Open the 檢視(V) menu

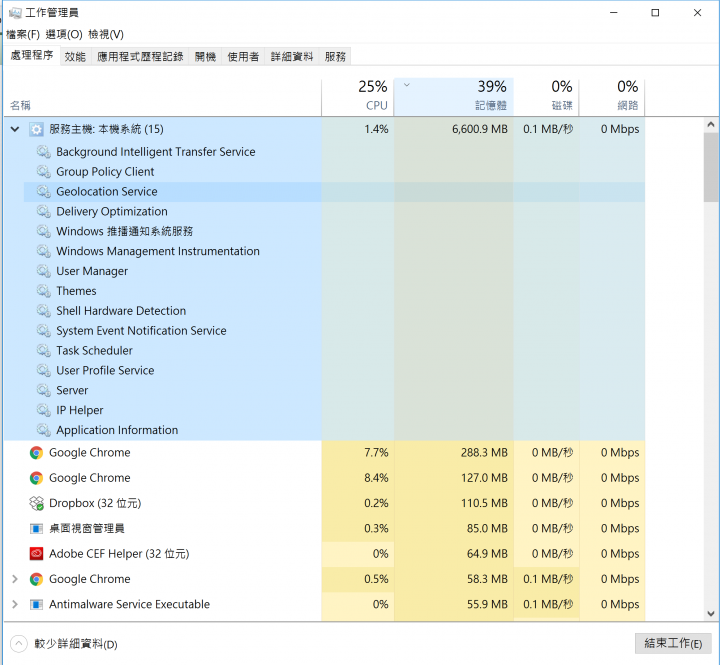coord(106,34)
